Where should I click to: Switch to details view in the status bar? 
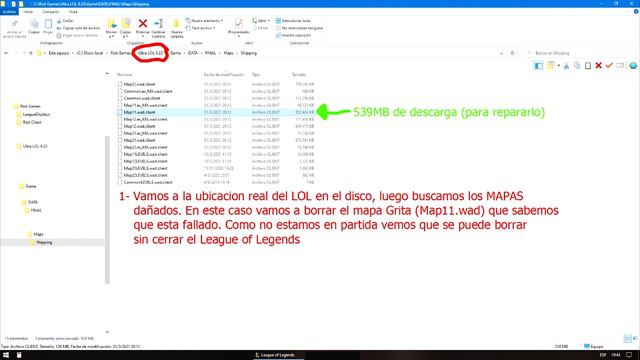click(627, 338)
